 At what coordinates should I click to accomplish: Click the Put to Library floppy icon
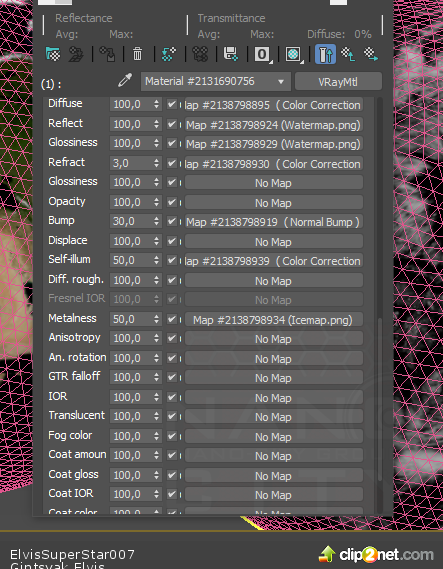[x=231, y=54]
